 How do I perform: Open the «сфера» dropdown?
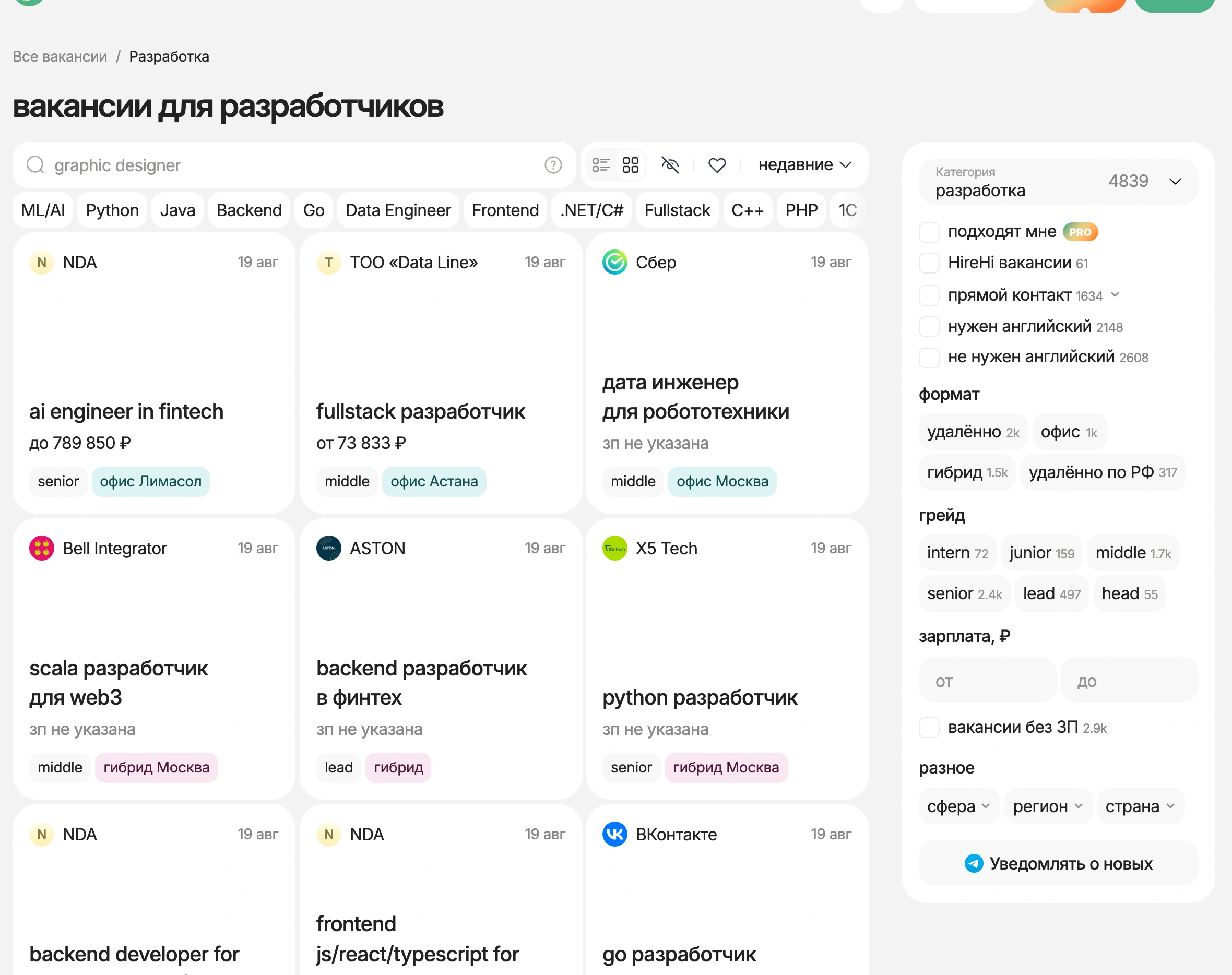pyautogui.click(x=958, y=806)
